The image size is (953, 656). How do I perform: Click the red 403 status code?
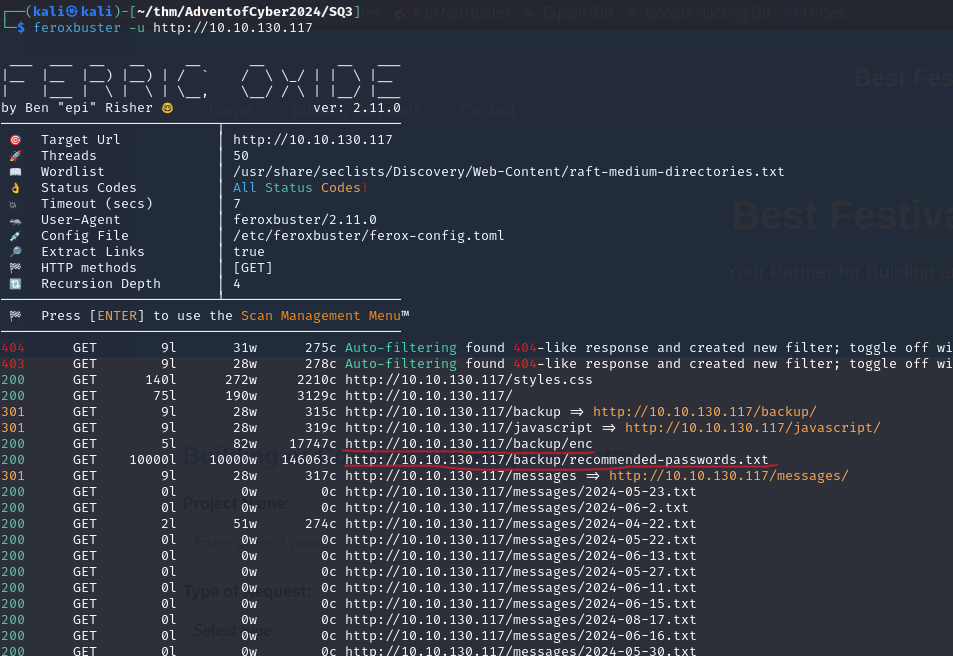pos(13,364)
